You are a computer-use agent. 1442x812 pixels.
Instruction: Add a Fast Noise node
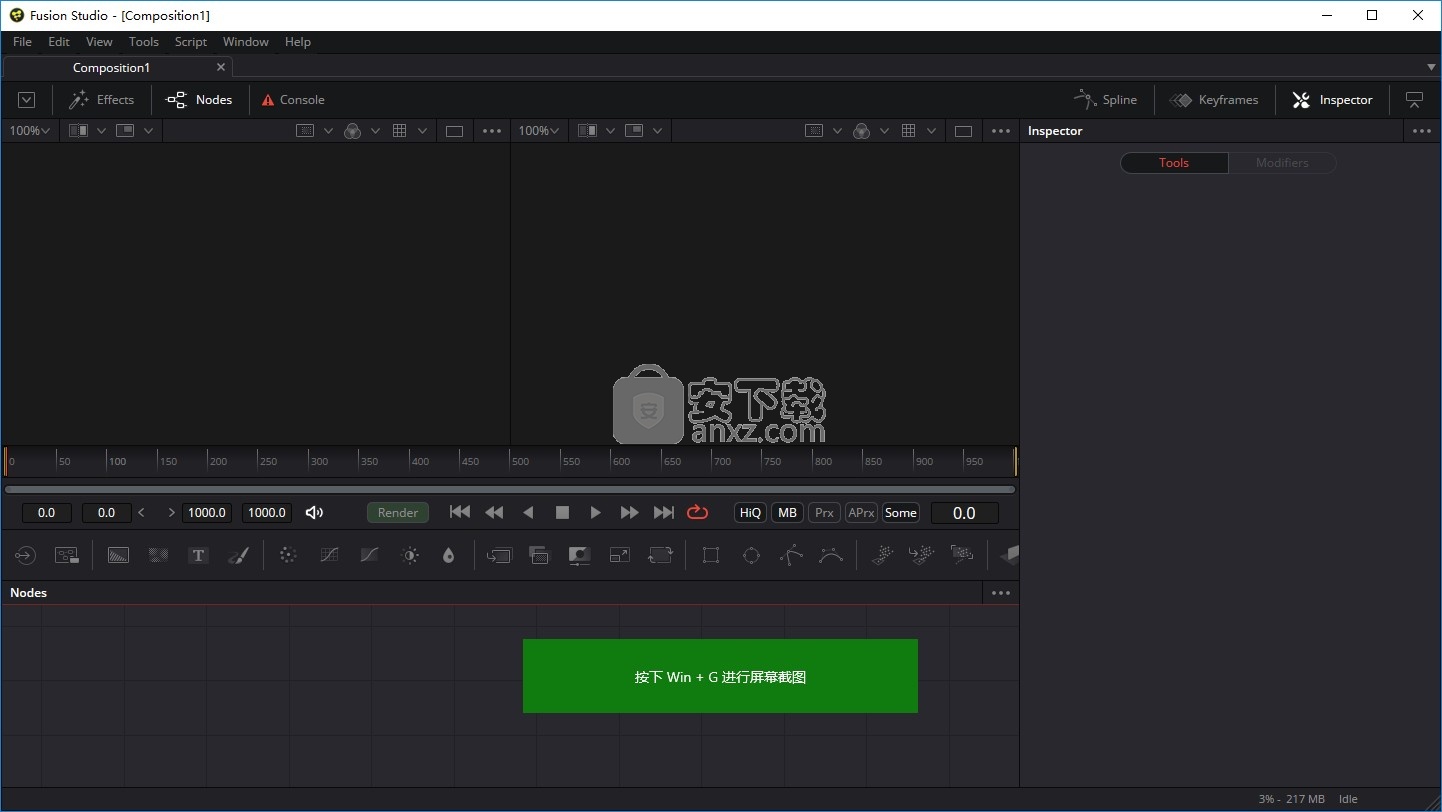coord(158,555)
